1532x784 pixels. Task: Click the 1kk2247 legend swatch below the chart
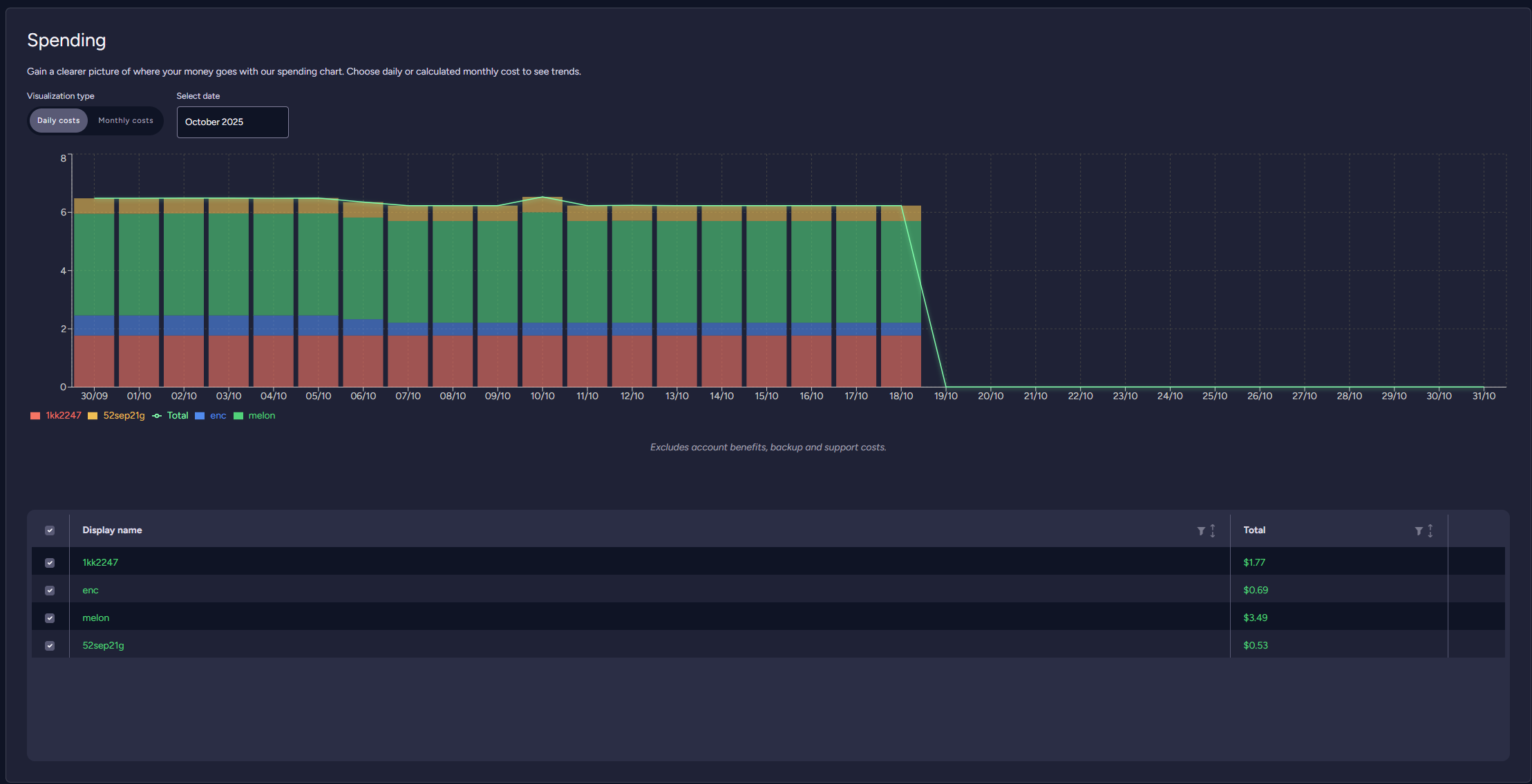tap(35, 415)
